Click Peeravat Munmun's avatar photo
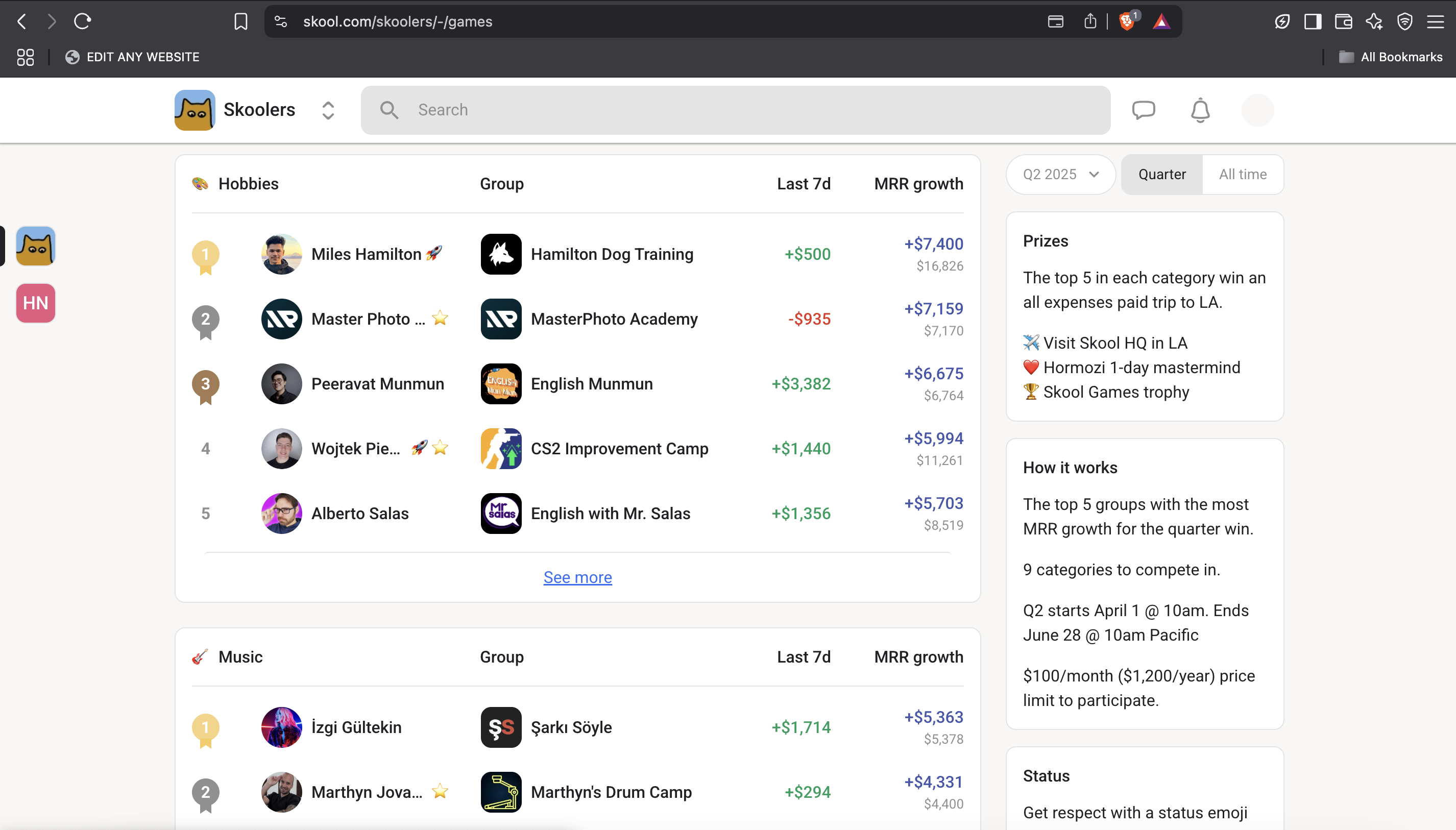Screen dimensions: 1456x830 tap(282, 384)
